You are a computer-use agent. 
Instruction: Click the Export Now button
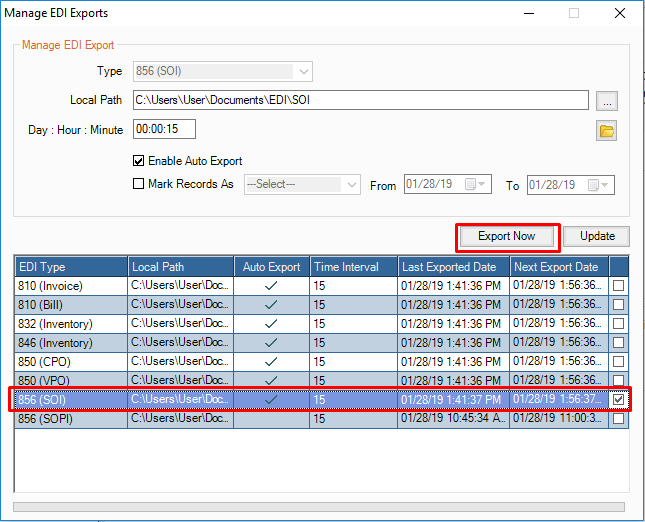[507, 237]
